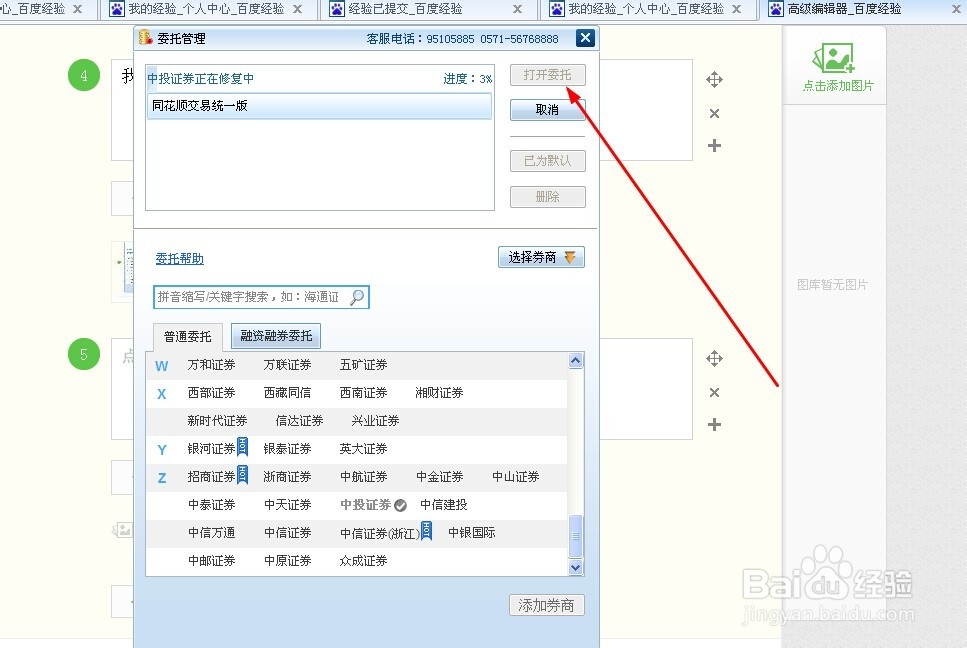The width and height of the screenshot is (967, 648).
Task: Click move icon for step 5
Action: [x=714, y=358]
